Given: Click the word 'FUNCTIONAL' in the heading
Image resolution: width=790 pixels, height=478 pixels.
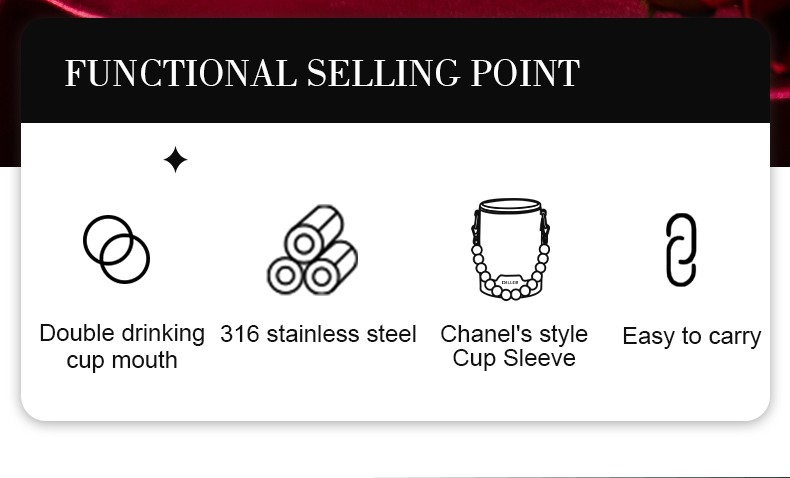Looking at the screenshot, I should [181, 73].
